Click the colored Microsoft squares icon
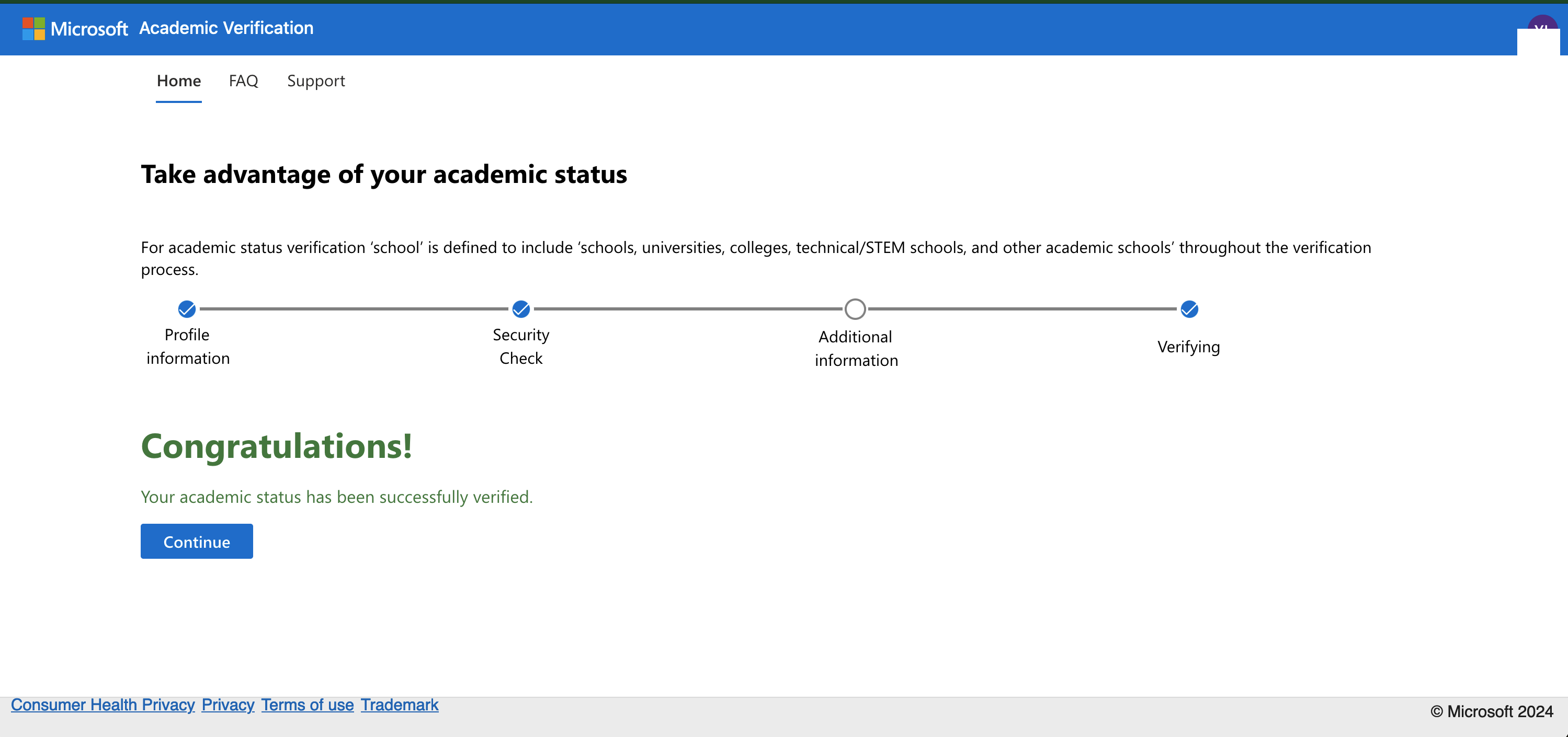The image size is (1568, 737). 33,29
